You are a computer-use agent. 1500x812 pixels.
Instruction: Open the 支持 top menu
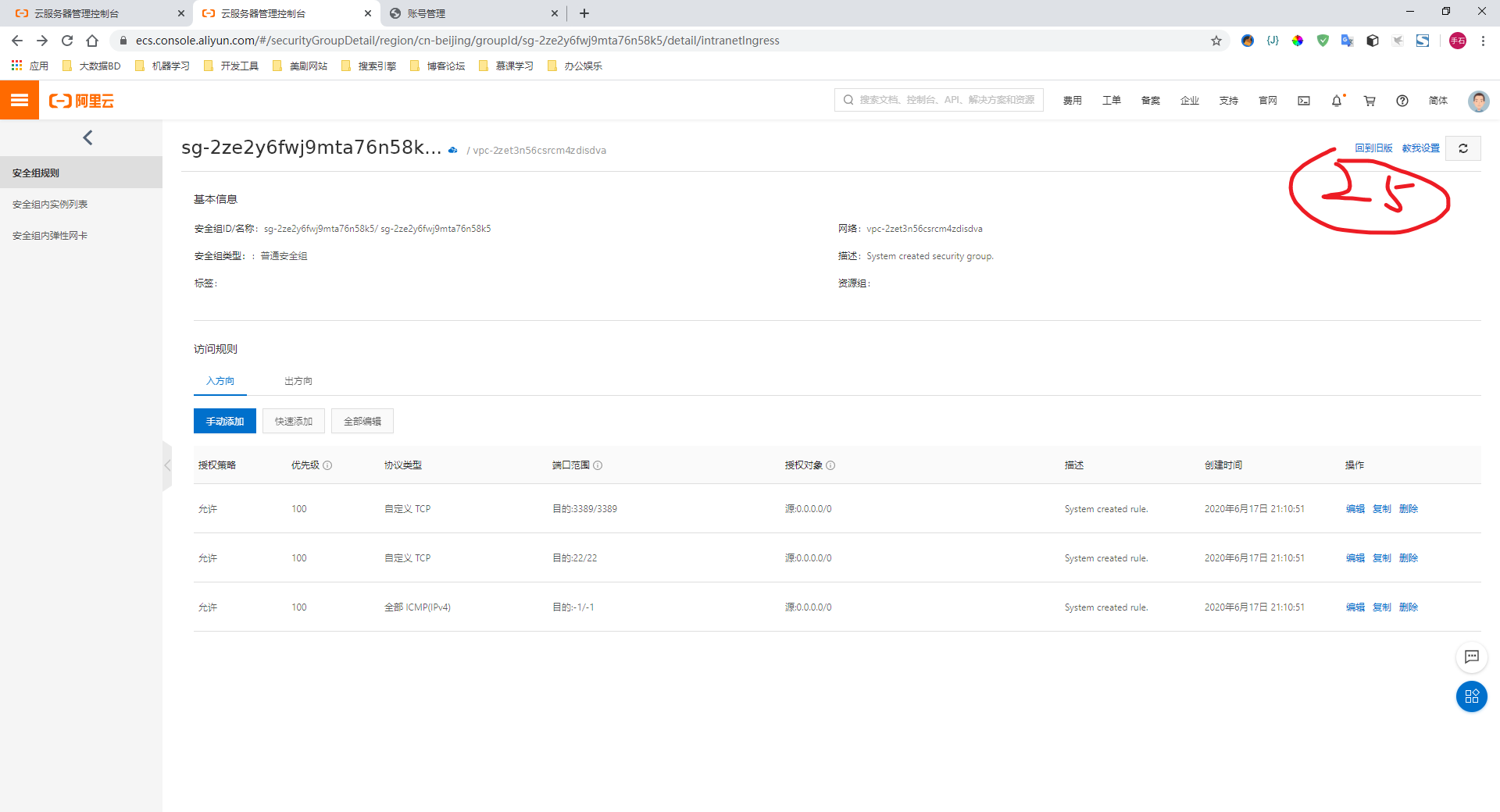[x=1229, y=101]
